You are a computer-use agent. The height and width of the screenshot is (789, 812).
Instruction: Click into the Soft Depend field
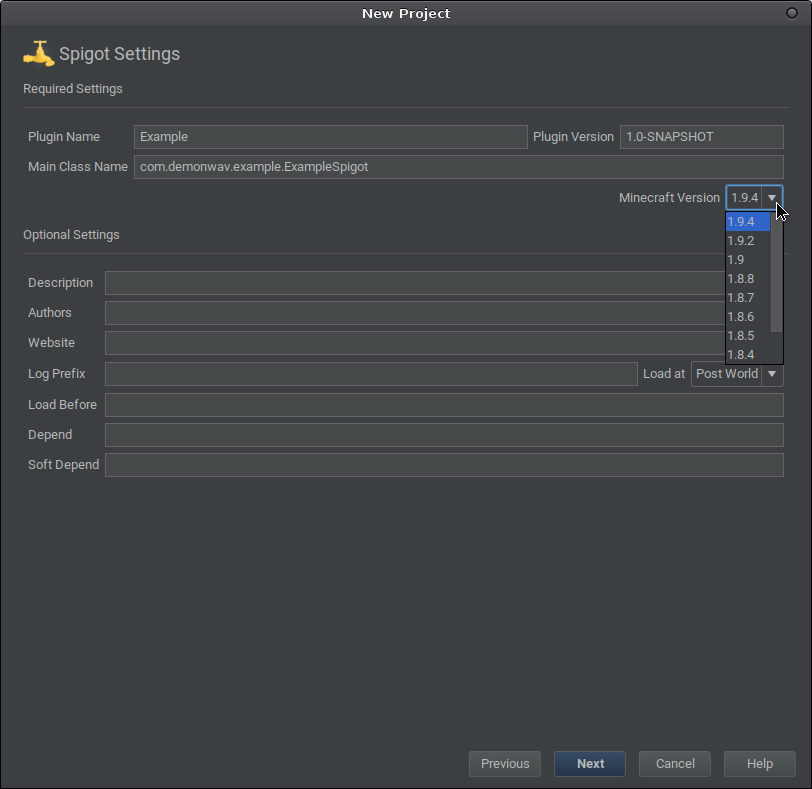tap(444, 465)
